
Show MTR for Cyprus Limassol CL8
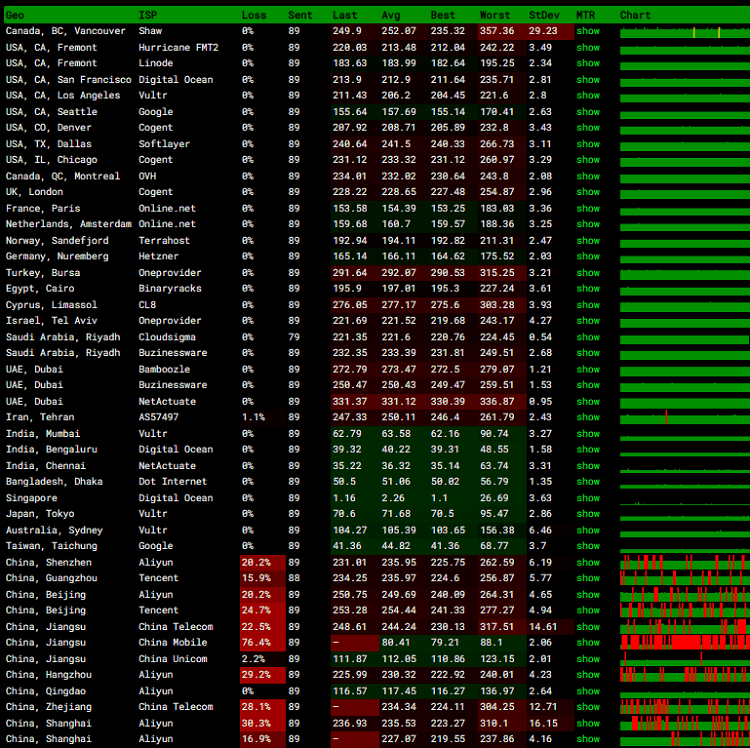click(x=587, y=305)
